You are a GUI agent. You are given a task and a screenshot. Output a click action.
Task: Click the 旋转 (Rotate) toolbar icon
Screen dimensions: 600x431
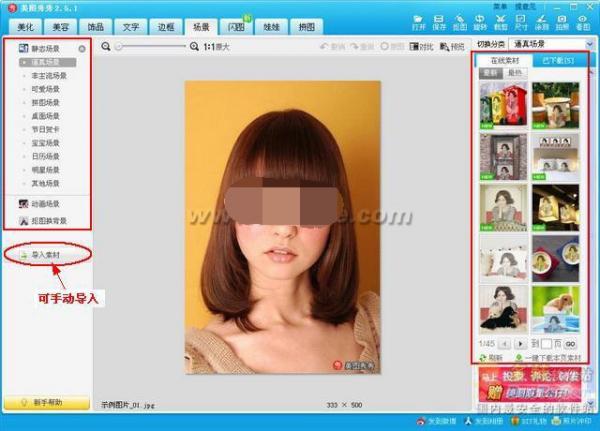(x=481, y=20)
